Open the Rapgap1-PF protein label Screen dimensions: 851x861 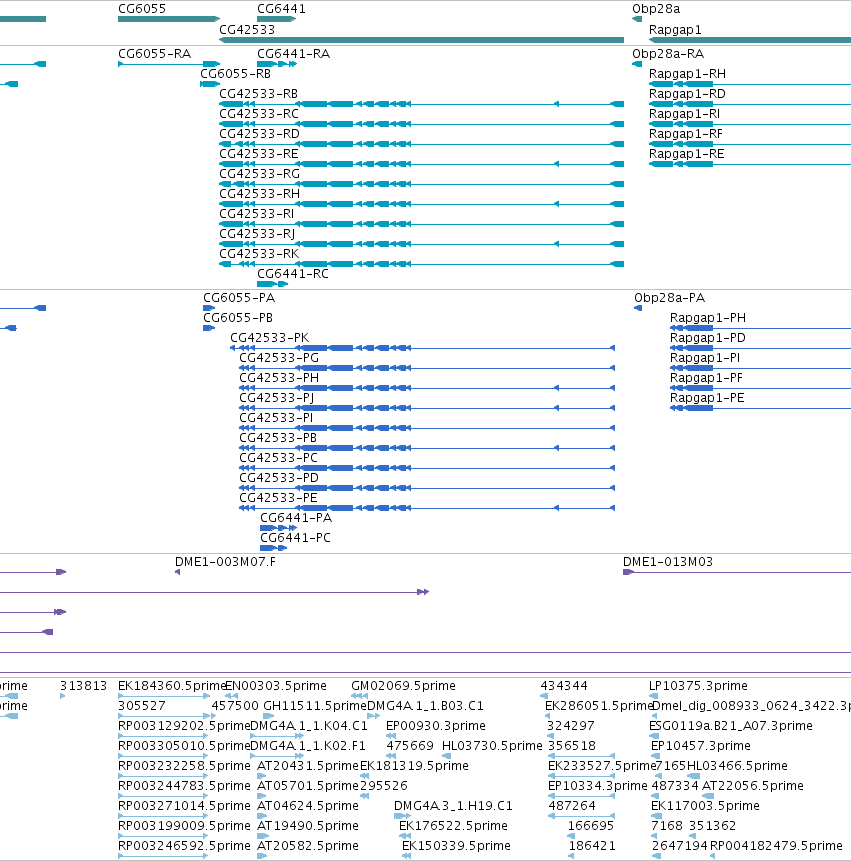click(706, 378)
